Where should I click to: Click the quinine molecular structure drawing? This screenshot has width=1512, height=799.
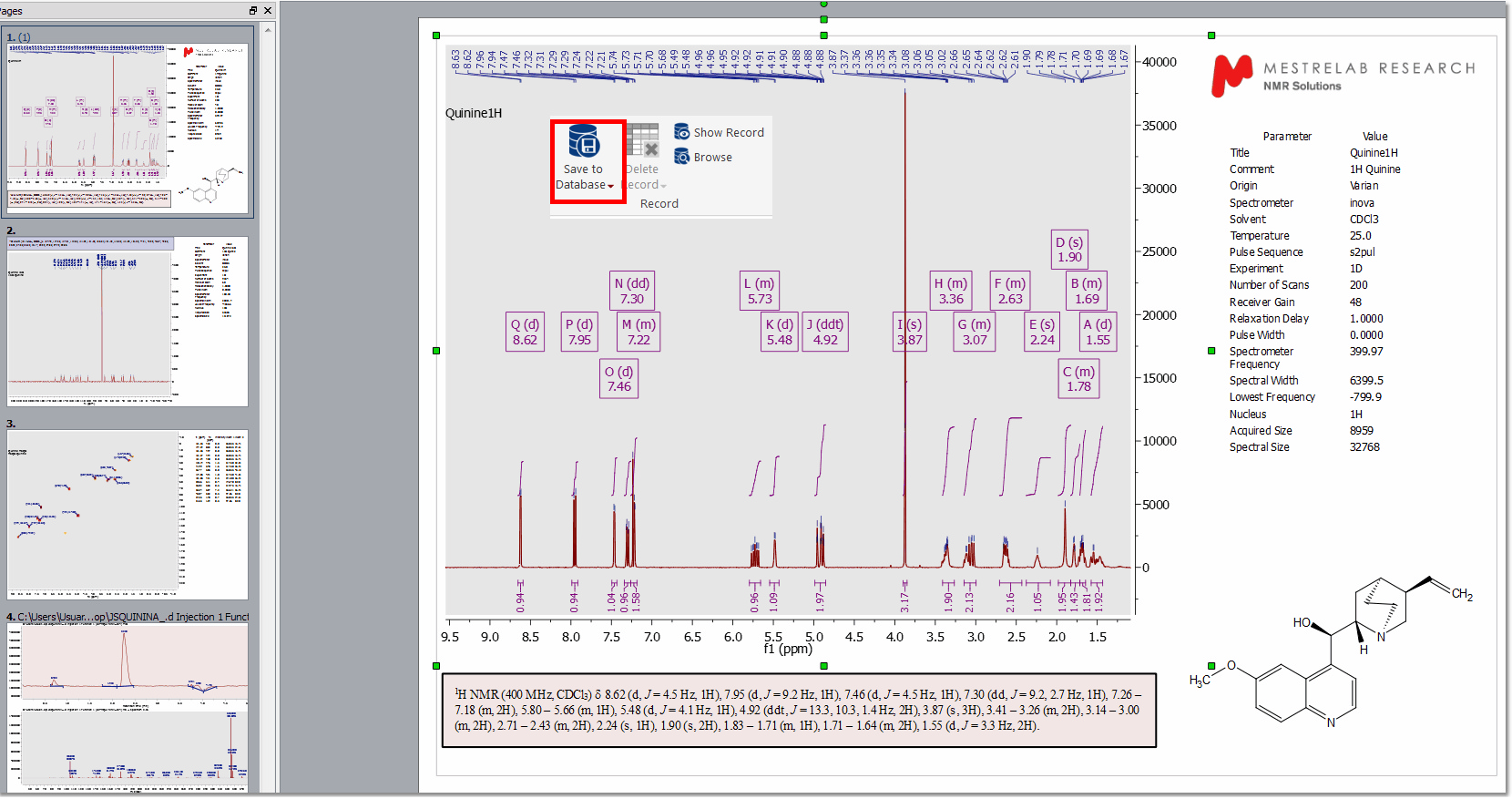tap(1331, 652)
